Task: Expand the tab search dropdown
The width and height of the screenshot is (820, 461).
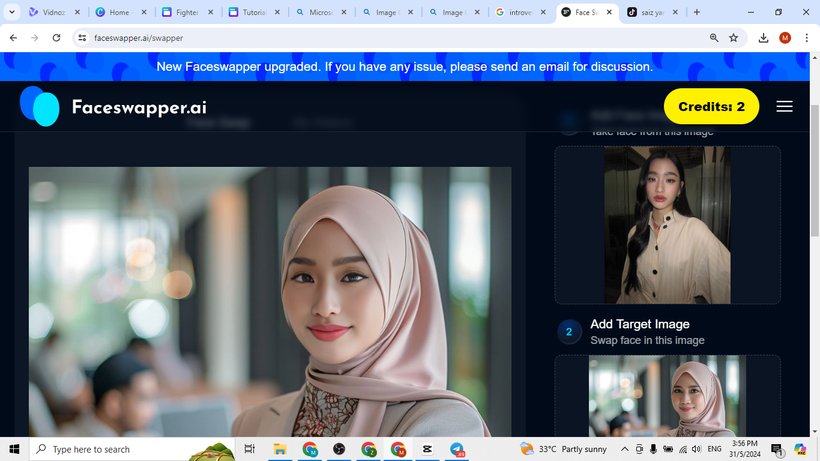Action: [x=12, y=12]
